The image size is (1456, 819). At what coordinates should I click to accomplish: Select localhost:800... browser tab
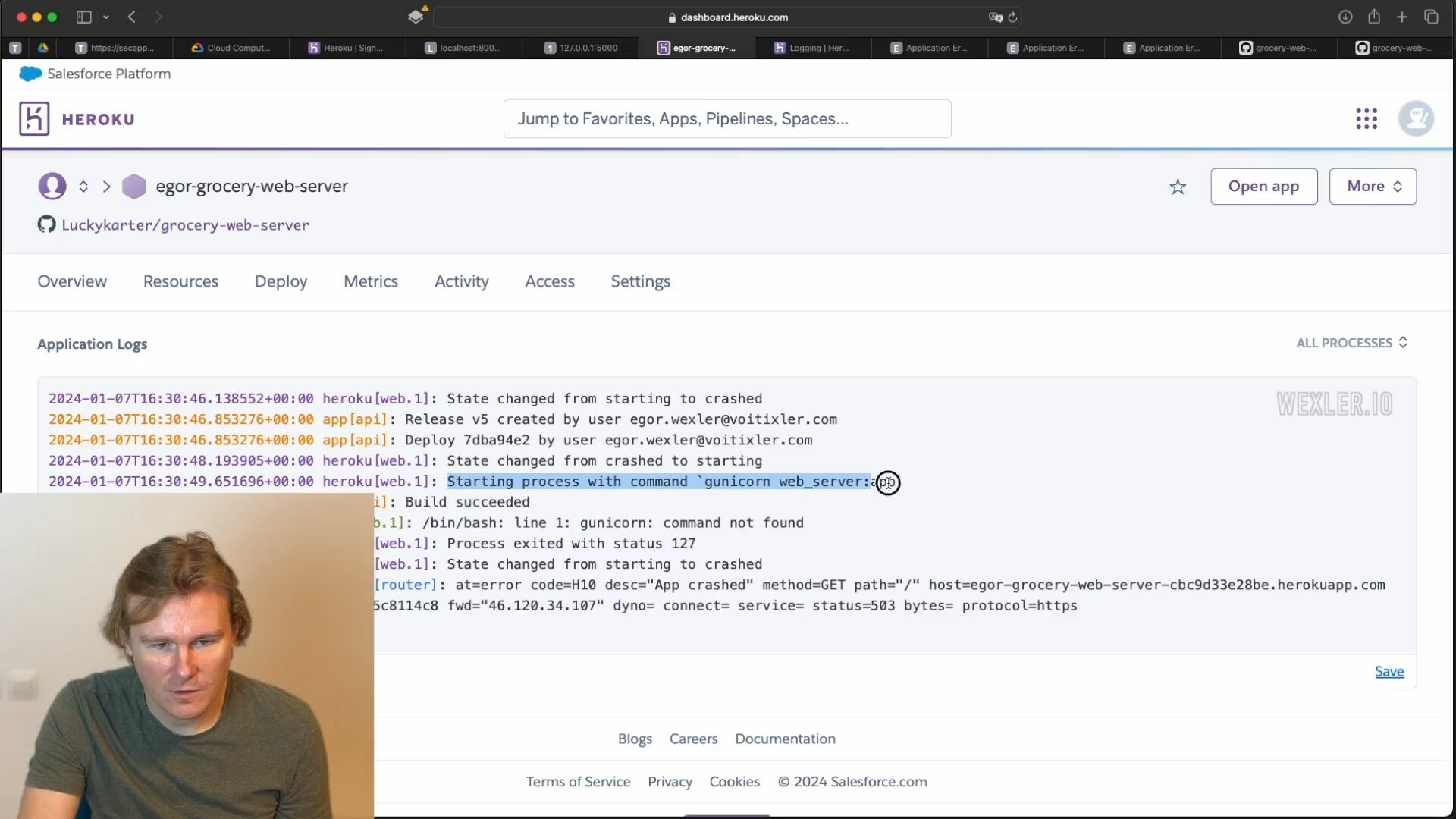point(464,48)
